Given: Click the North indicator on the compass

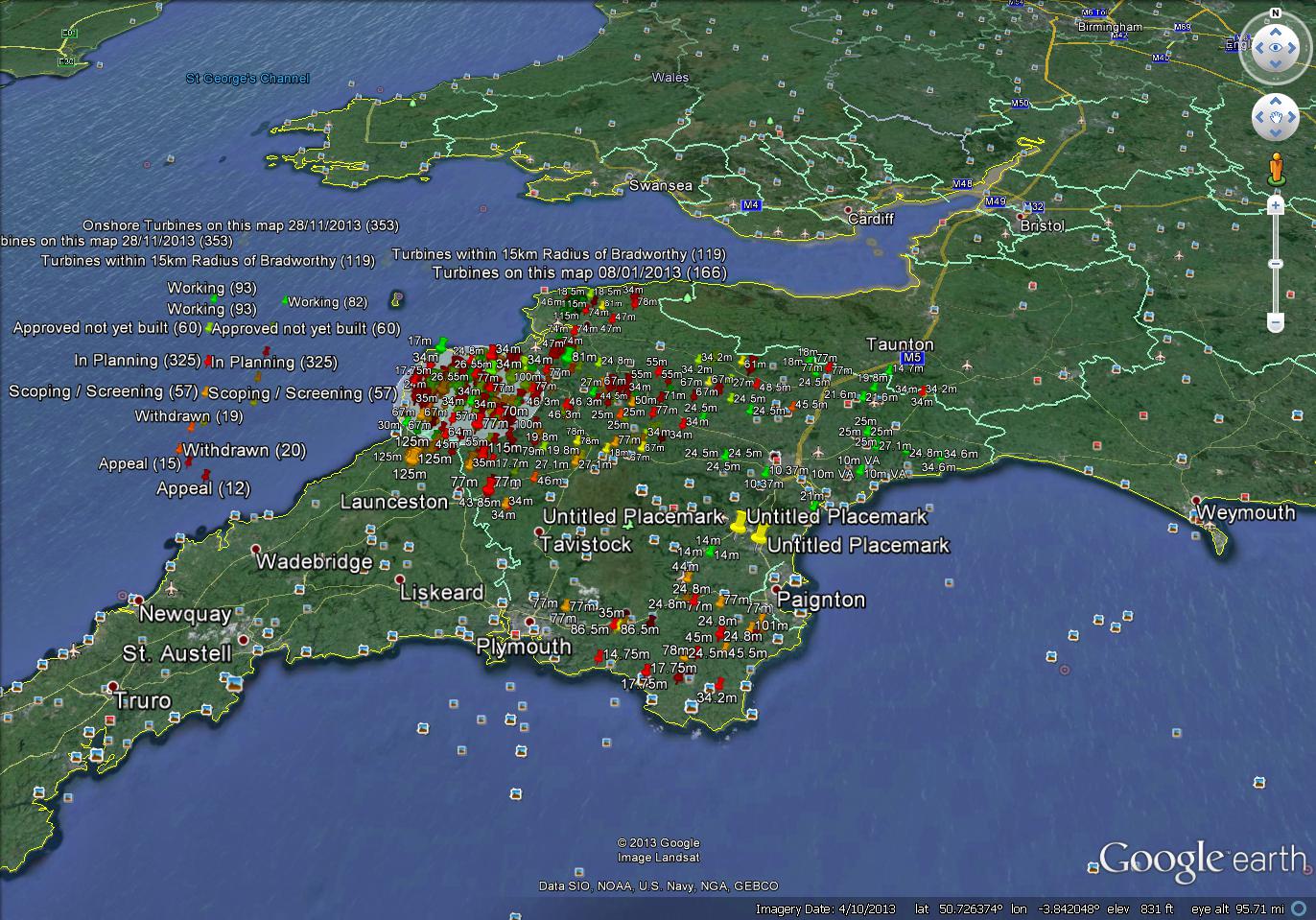Looking at the screenshot, I should pyautogui.click(x=1276, y=12).
